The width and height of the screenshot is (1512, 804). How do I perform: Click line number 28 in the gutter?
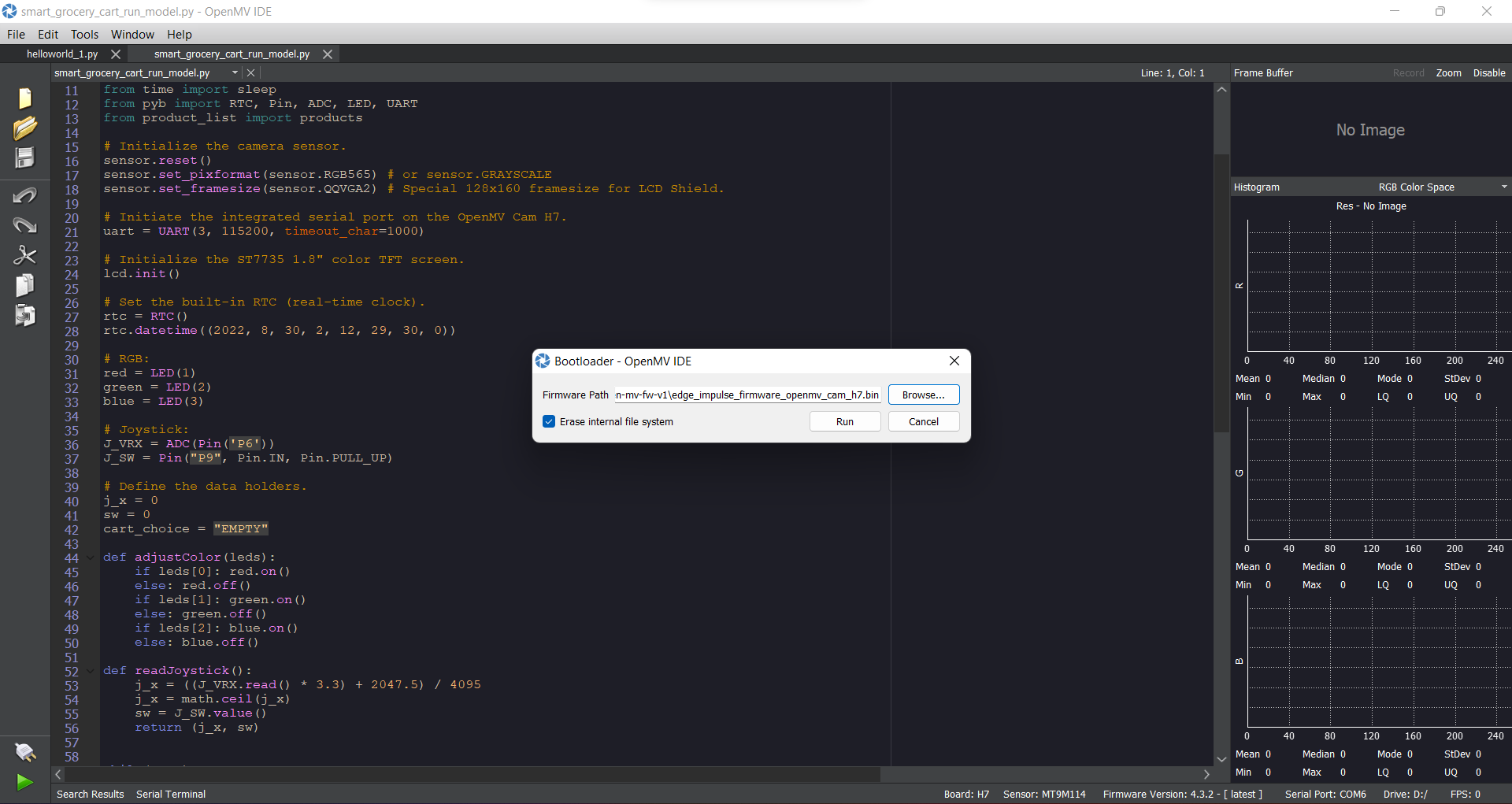(x=72, y=332)
